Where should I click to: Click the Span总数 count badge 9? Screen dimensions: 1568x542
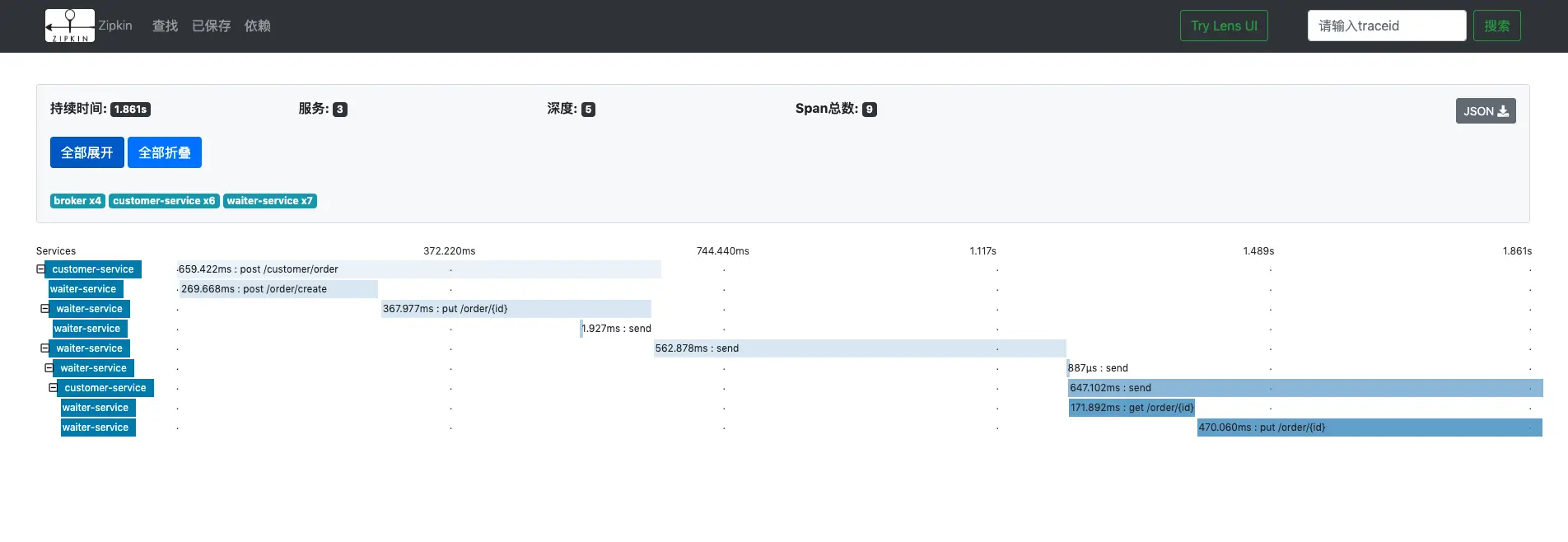coord(870,110)
